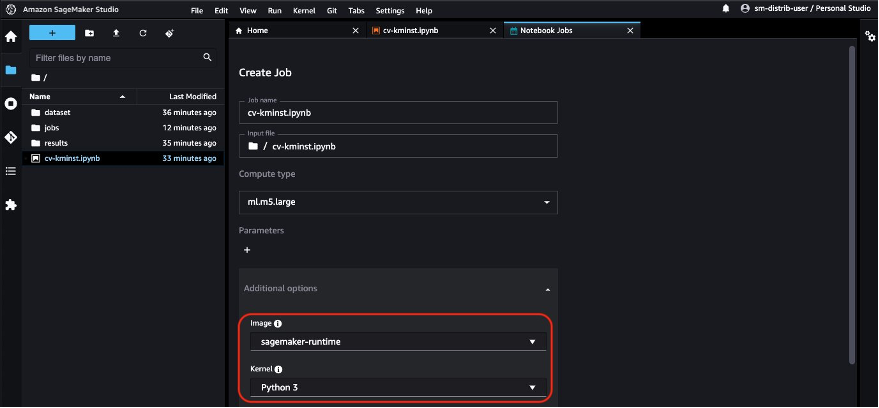
Task: Open the sagemaker-runtime Image dropdown
Action: (398, 341)
